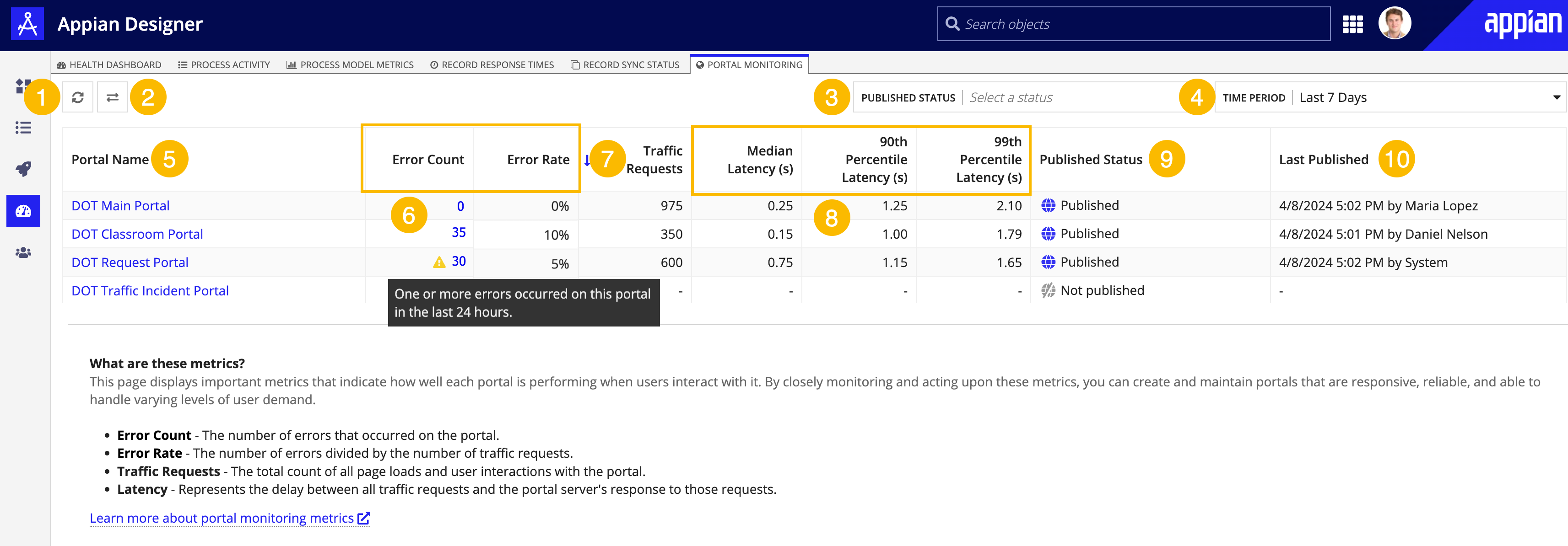
Task: Refresh the portal monitoring grid
Action: click(77, 97)
